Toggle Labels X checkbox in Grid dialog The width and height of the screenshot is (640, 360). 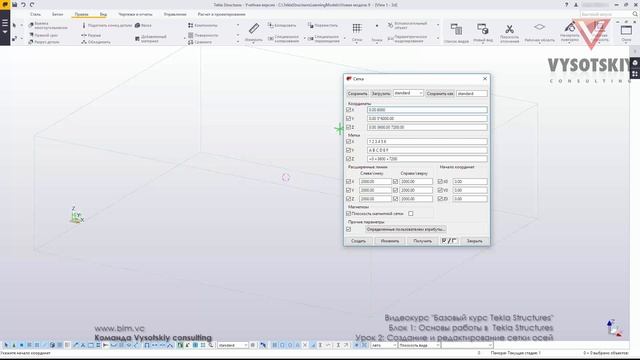coord(349,142)
